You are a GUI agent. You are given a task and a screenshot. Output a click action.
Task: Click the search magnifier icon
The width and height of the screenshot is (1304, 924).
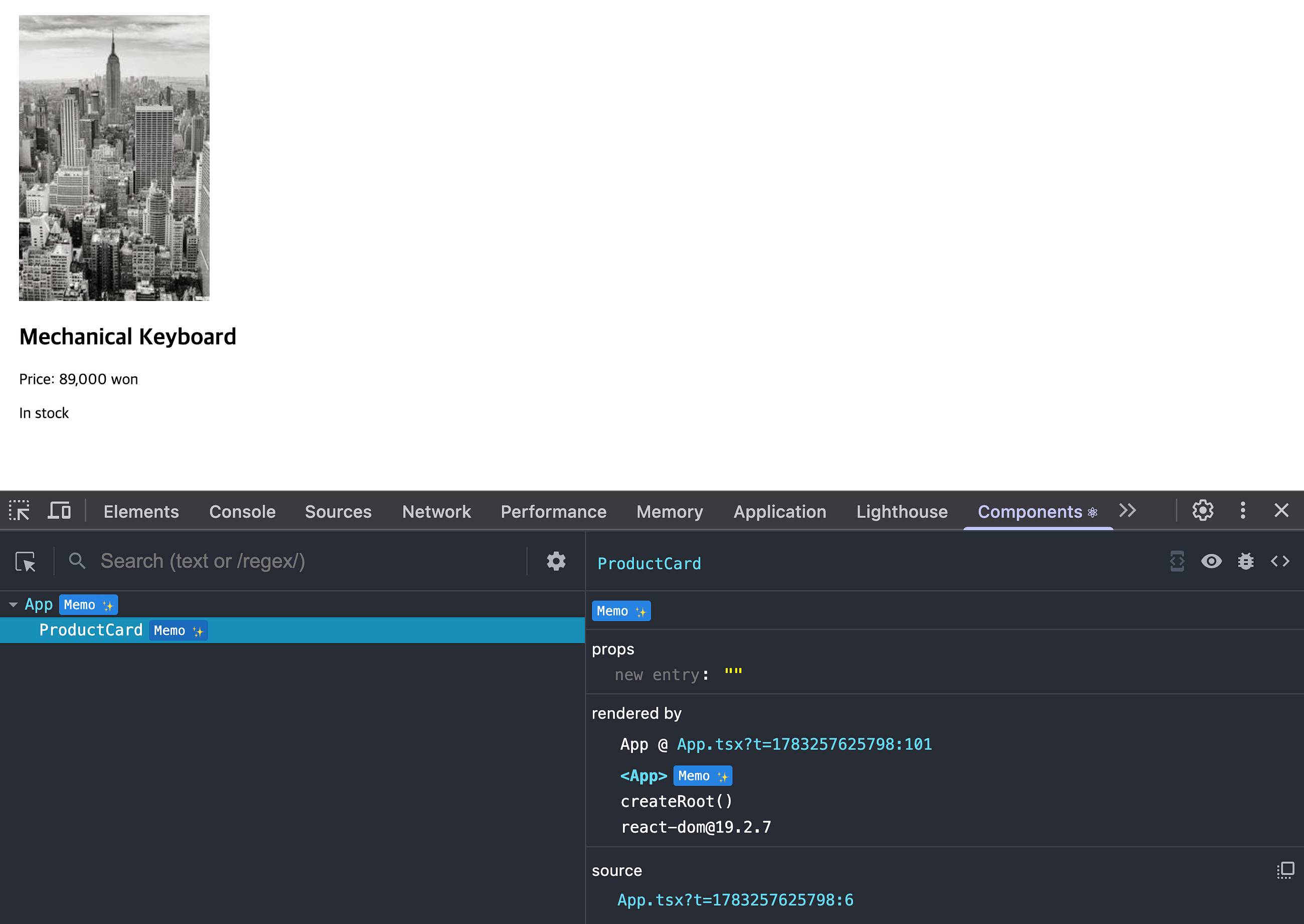(x=77, y=561)
